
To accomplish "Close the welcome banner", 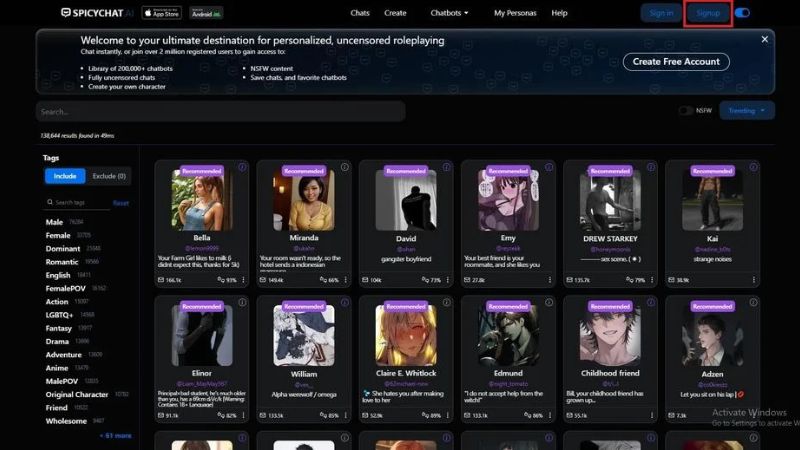I will [764, 39].
